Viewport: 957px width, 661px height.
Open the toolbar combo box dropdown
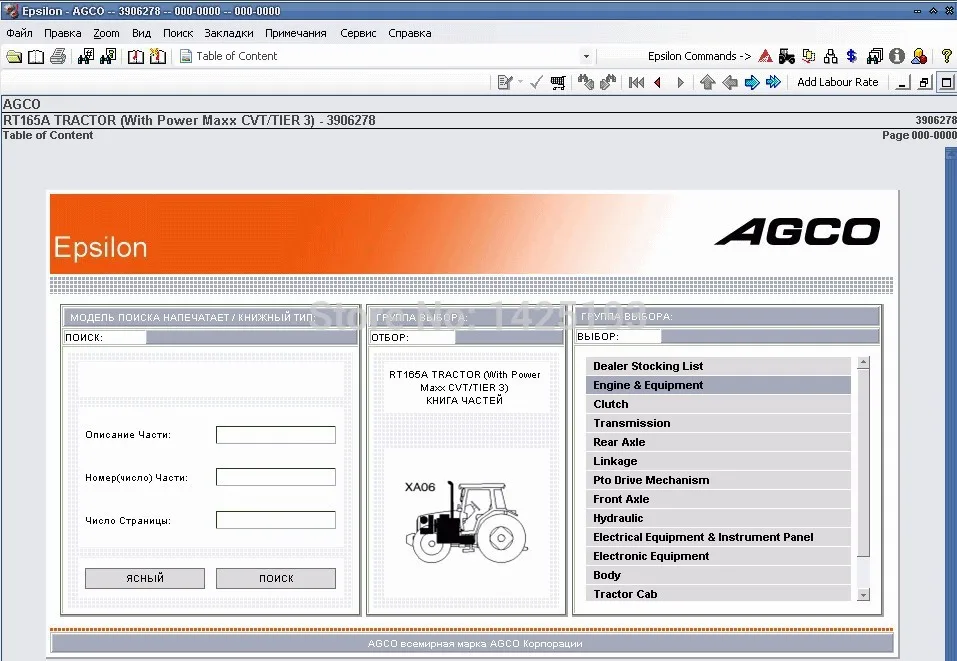(x=586, y=55)
